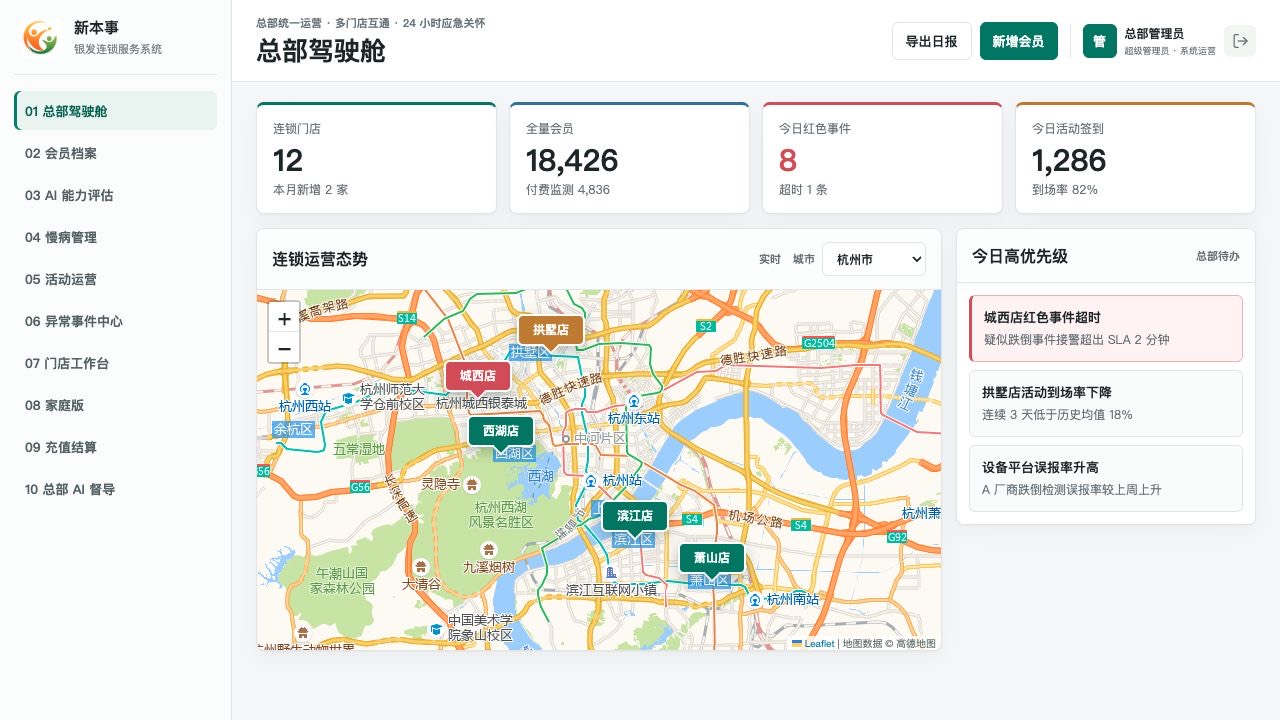Open 09 充值结算 page

116,447
